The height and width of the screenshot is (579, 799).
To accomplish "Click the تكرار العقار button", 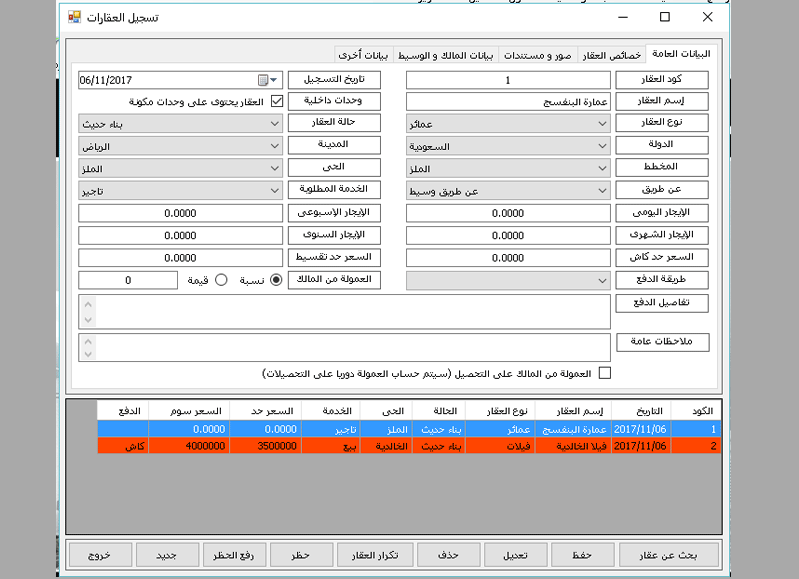I will [x=375, y=555].
